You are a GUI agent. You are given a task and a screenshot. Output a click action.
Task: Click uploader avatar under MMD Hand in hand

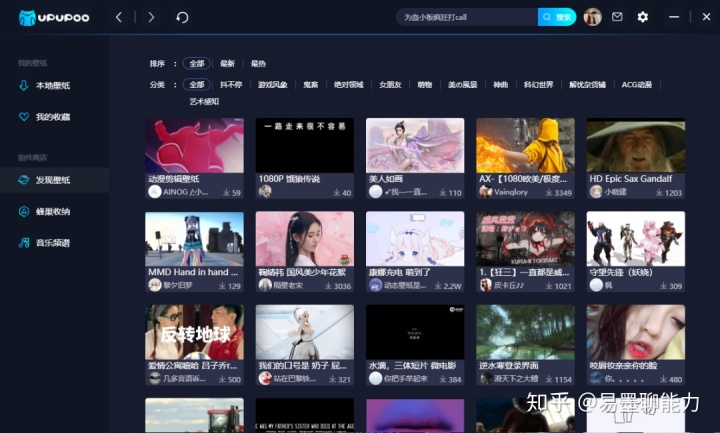click(155, 285)
